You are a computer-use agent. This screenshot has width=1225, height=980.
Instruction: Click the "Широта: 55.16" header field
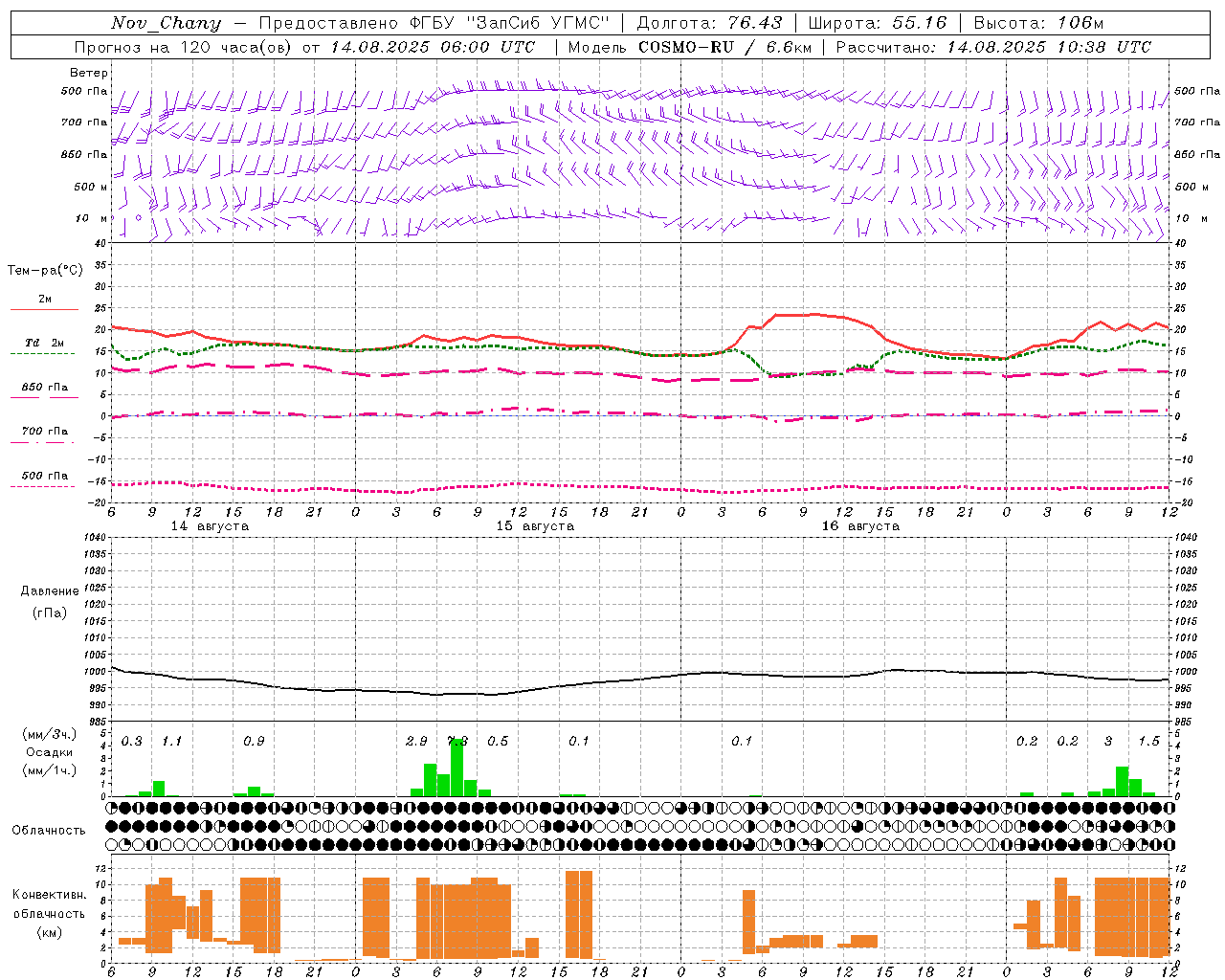tap(878, 23)
